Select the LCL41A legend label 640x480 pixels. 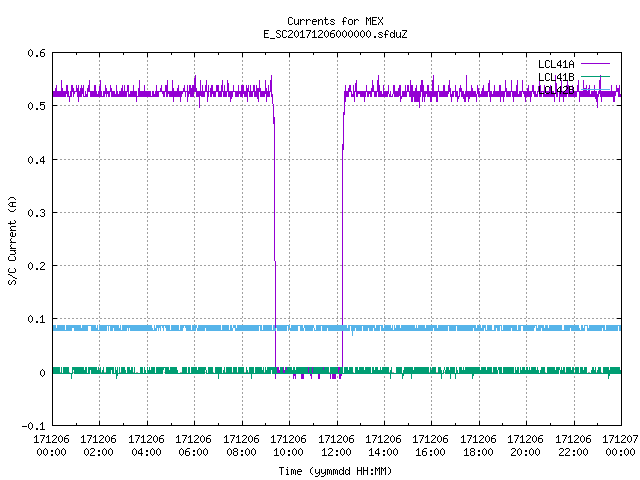pyautogui.click(x=556, y=64)
